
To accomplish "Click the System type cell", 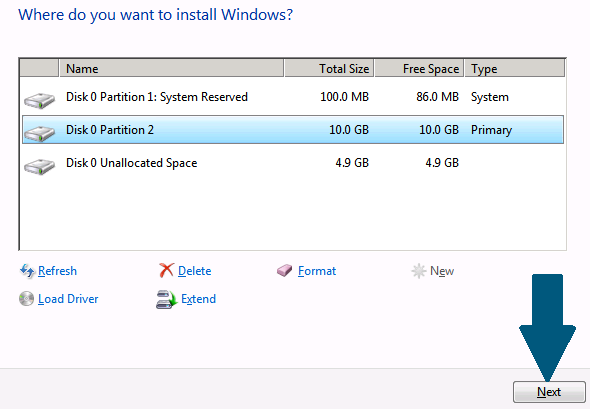I will click(x=490, y=97).
